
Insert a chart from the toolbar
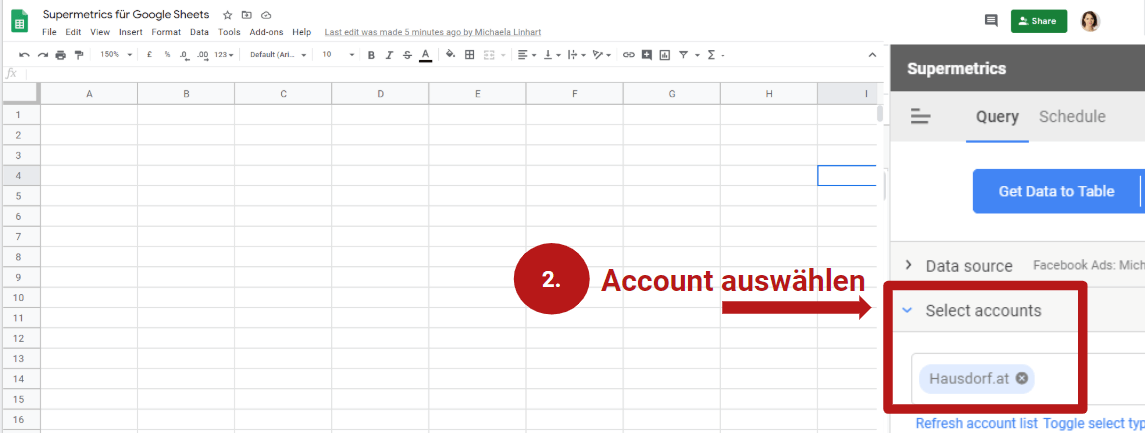665,55
